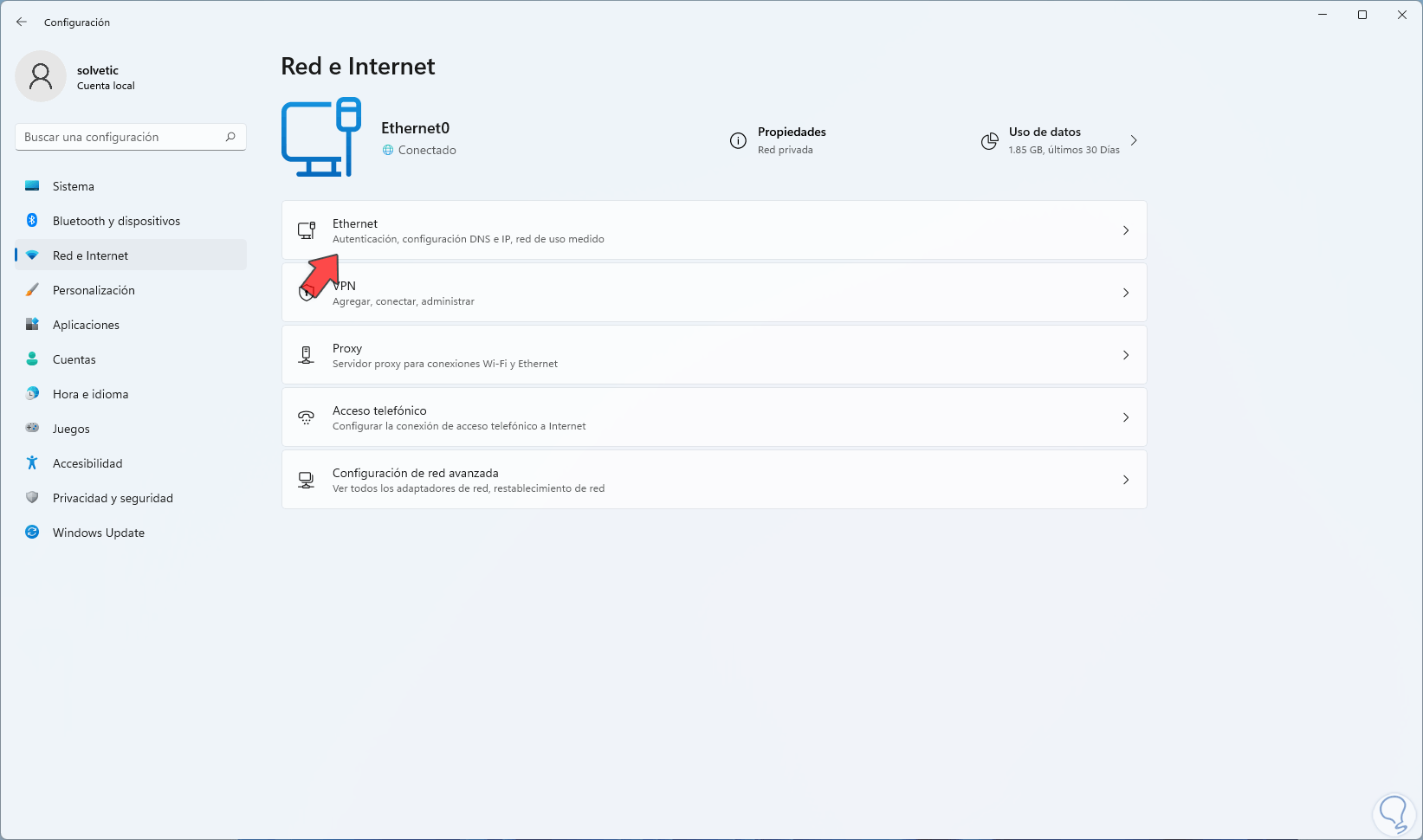The image size is (1423, 840).
Task: Expand the Ethernet settings row
Action: 1126,230
